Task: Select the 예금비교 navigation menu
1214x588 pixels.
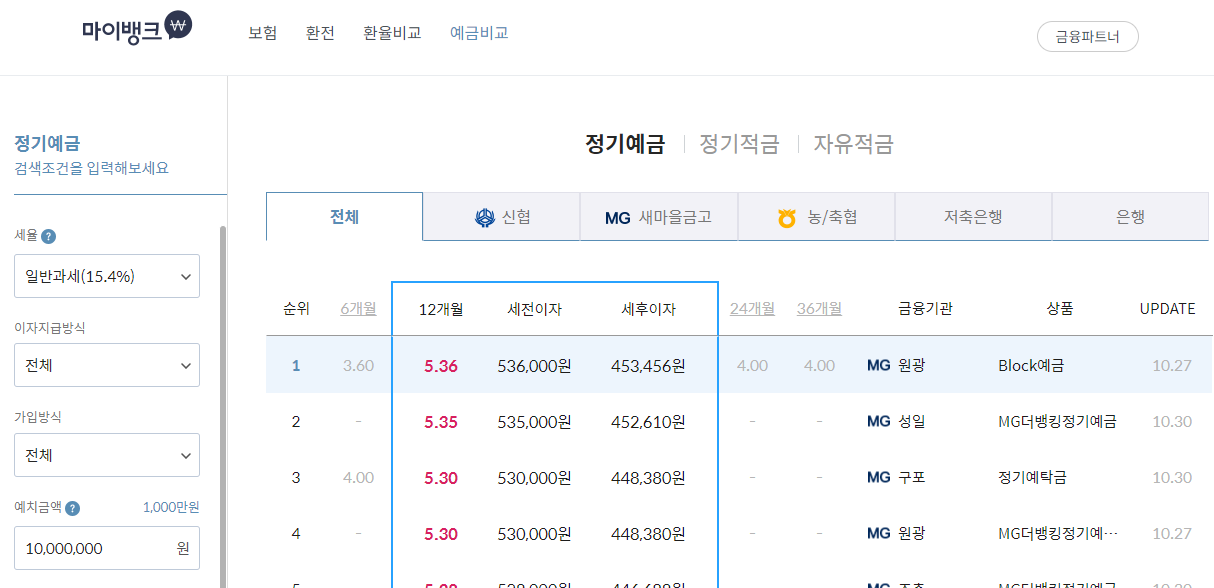Action: click(x=478, y=32)
